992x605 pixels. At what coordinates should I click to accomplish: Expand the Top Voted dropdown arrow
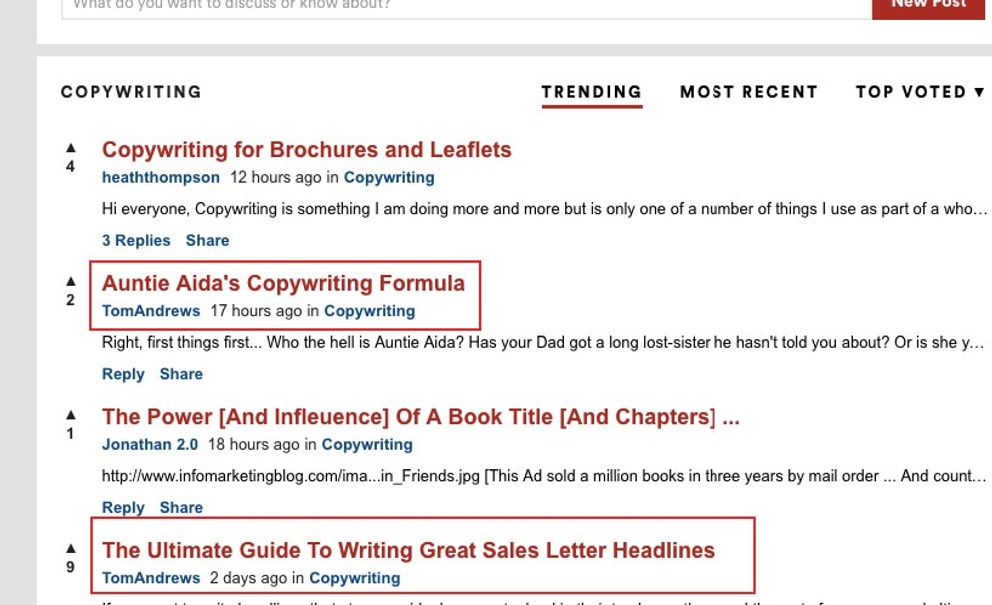(x=979, y=92)
